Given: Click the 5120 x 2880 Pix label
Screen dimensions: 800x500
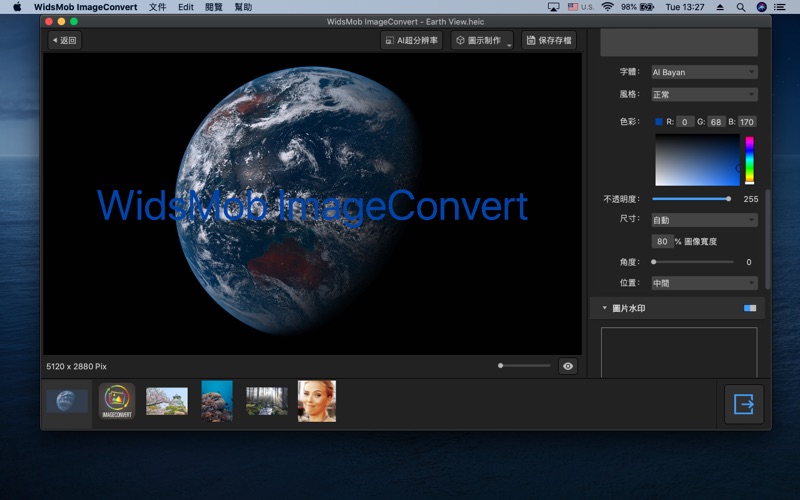Looking at the screenshot, I should click(77, 366).
